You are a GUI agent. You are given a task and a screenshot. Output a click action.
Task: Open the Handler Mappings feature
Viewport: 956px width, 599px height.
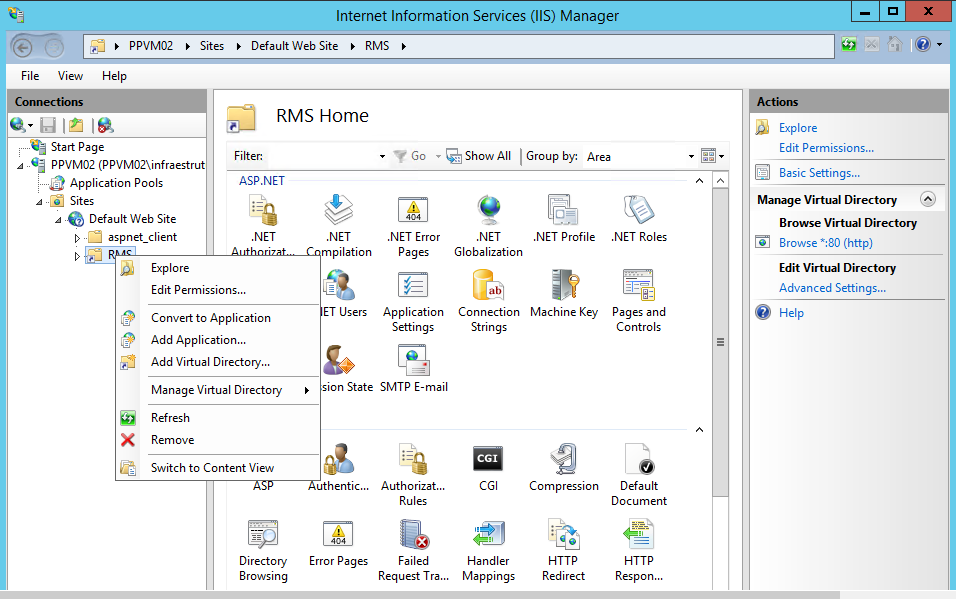(x=488, y=550)
